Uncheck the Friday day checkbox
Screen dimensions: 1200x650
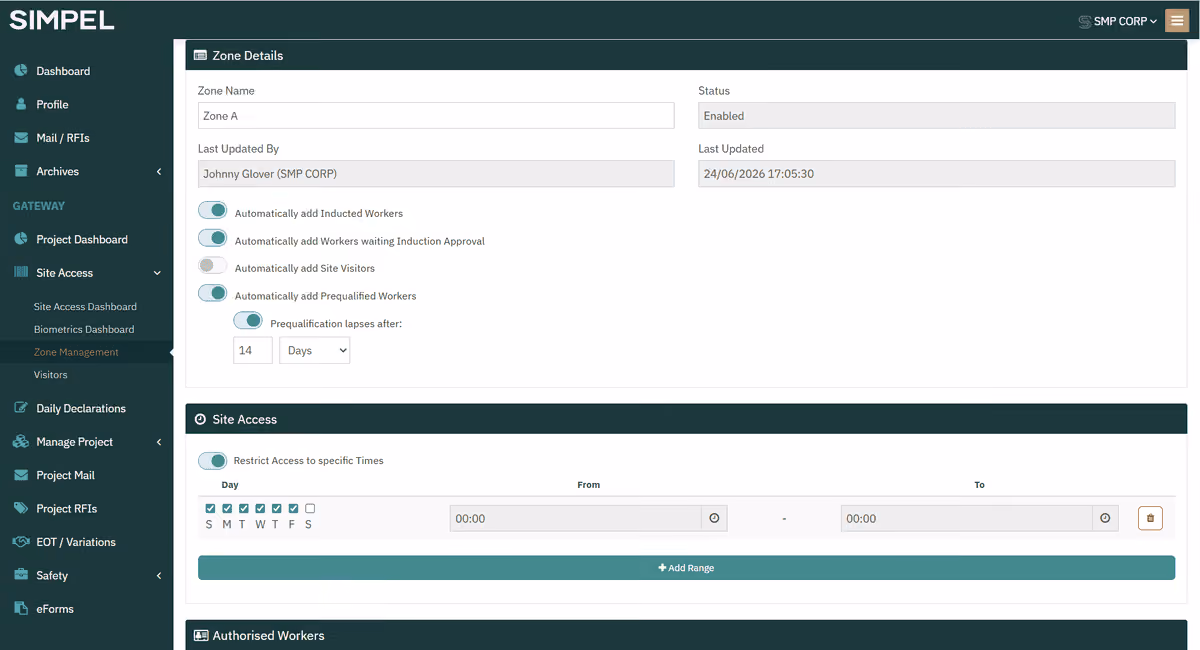pyautogui.click(x=293, y=509)
